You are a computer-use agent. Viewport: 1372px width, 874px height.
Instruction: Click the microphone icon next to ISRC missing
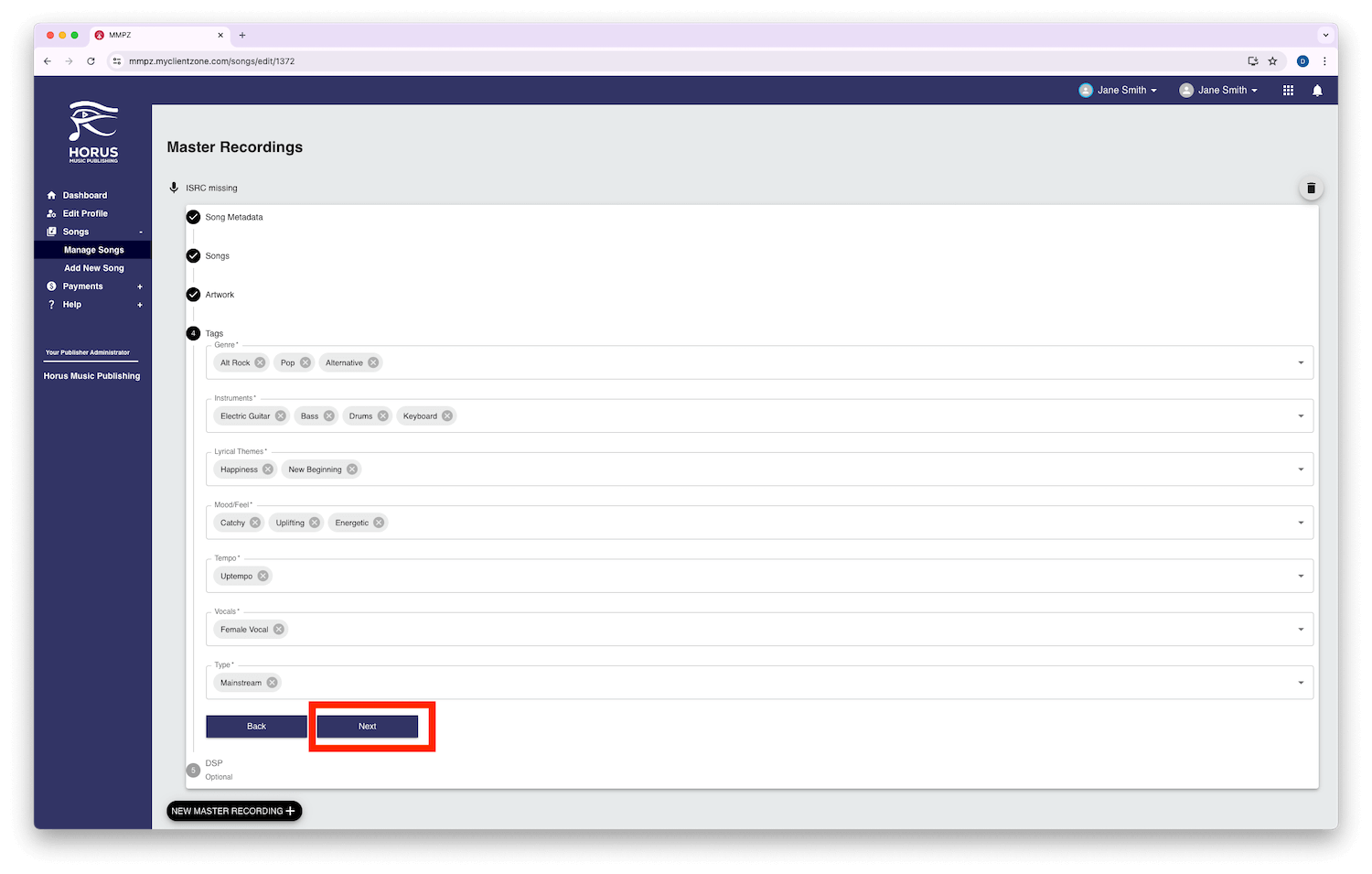click(174, 188)
